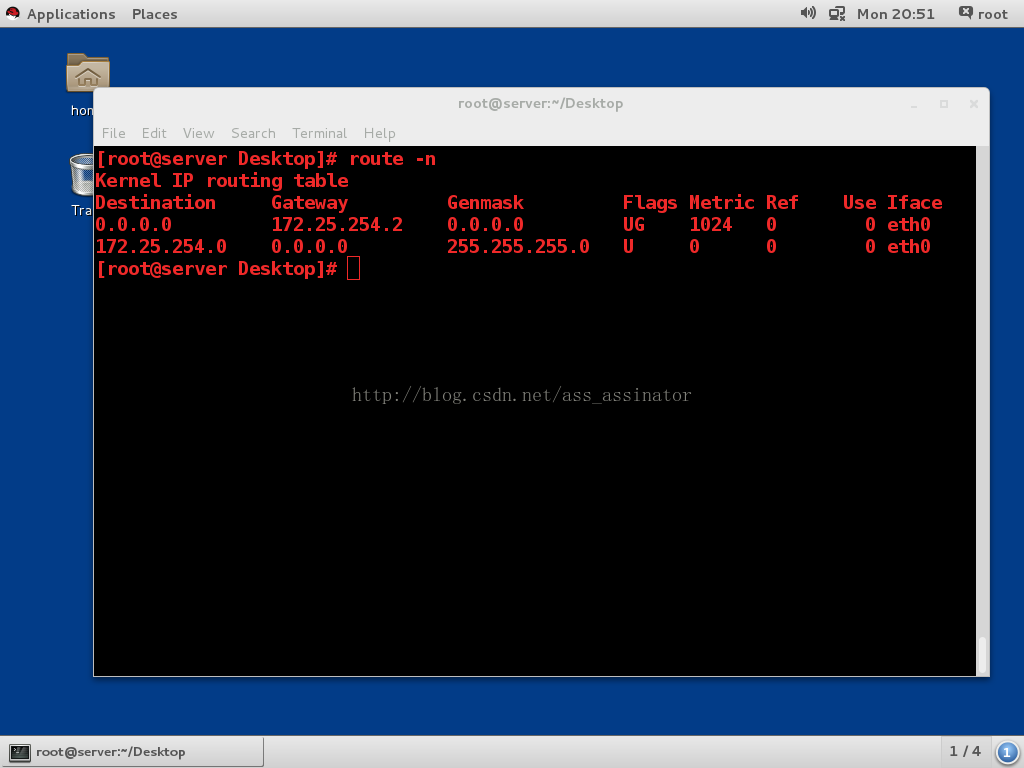The height and width of the screenshot is (768, 1024).
Task: Click destination value 172.25.254.0
Action: (x=161, y=247)
